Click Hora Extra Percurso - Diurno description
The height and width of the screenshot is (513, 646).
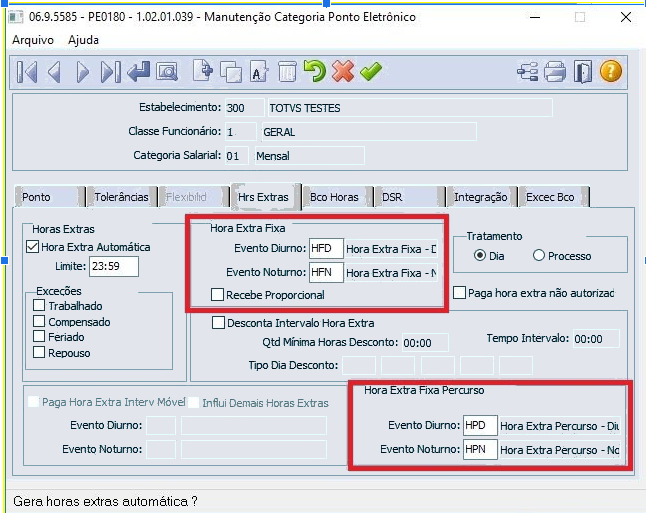click(559, 426)
